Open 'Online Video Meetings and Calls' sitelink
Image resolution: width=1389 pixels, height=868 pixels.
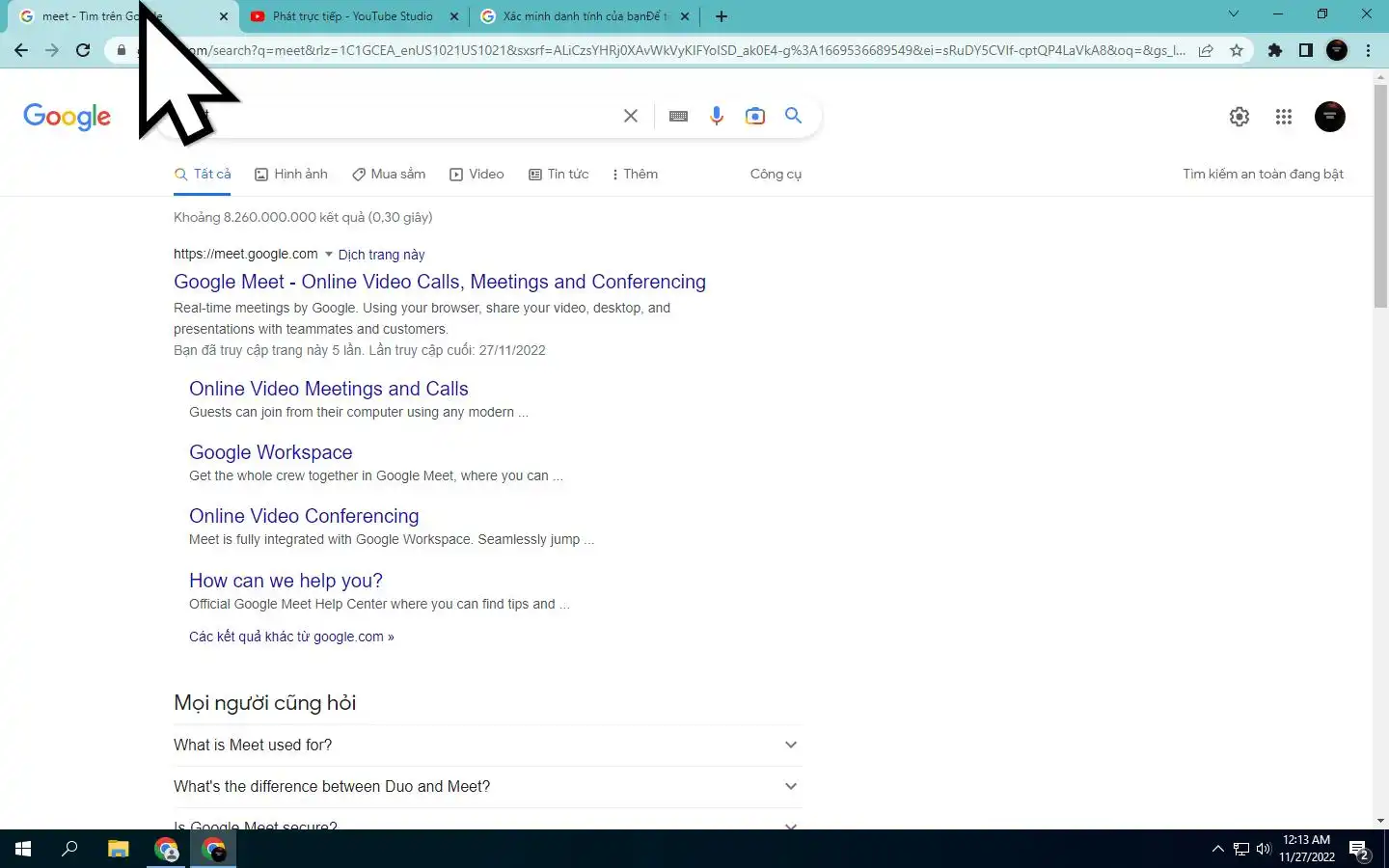(x=329, y=389)
